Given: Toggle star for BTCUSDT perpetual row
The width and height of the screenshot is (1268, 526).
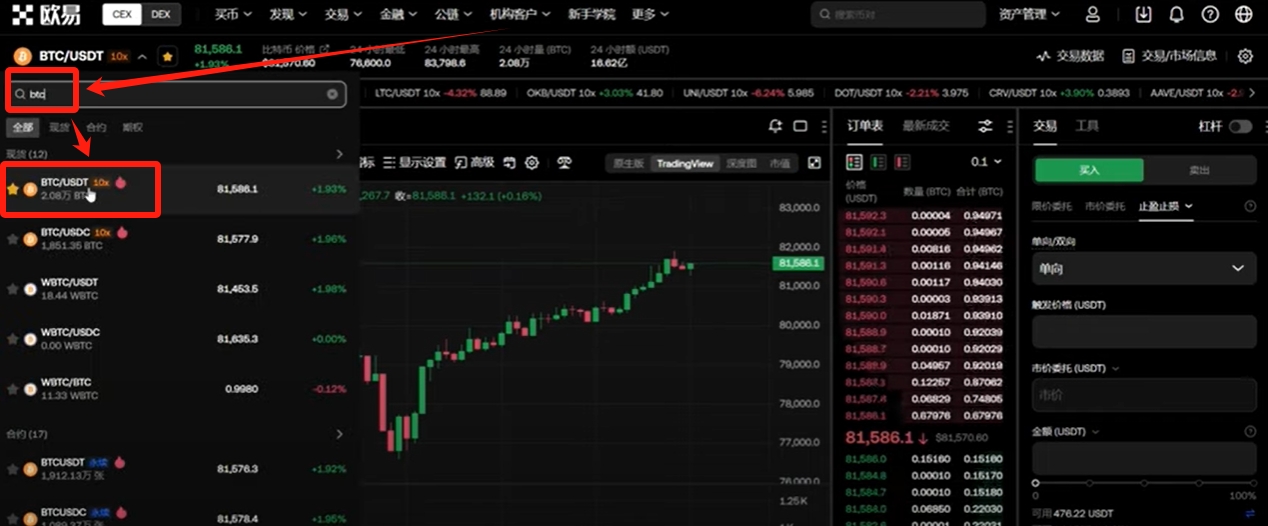Looking at the screenshot, I should pyautogui.click(x=13, y=469).
